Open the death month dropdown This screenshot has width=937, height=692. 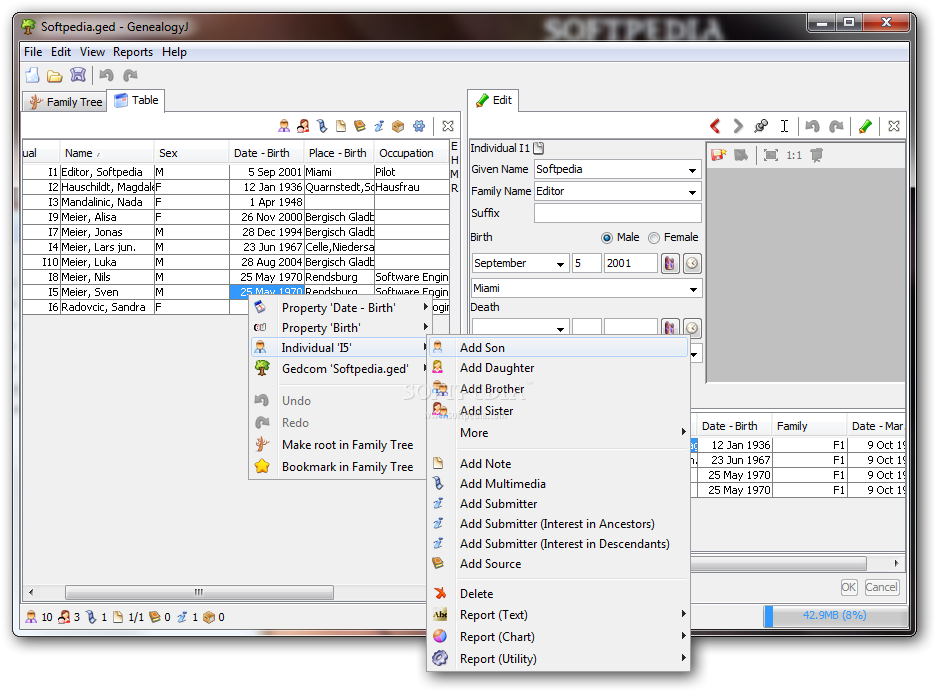point(560,329)
